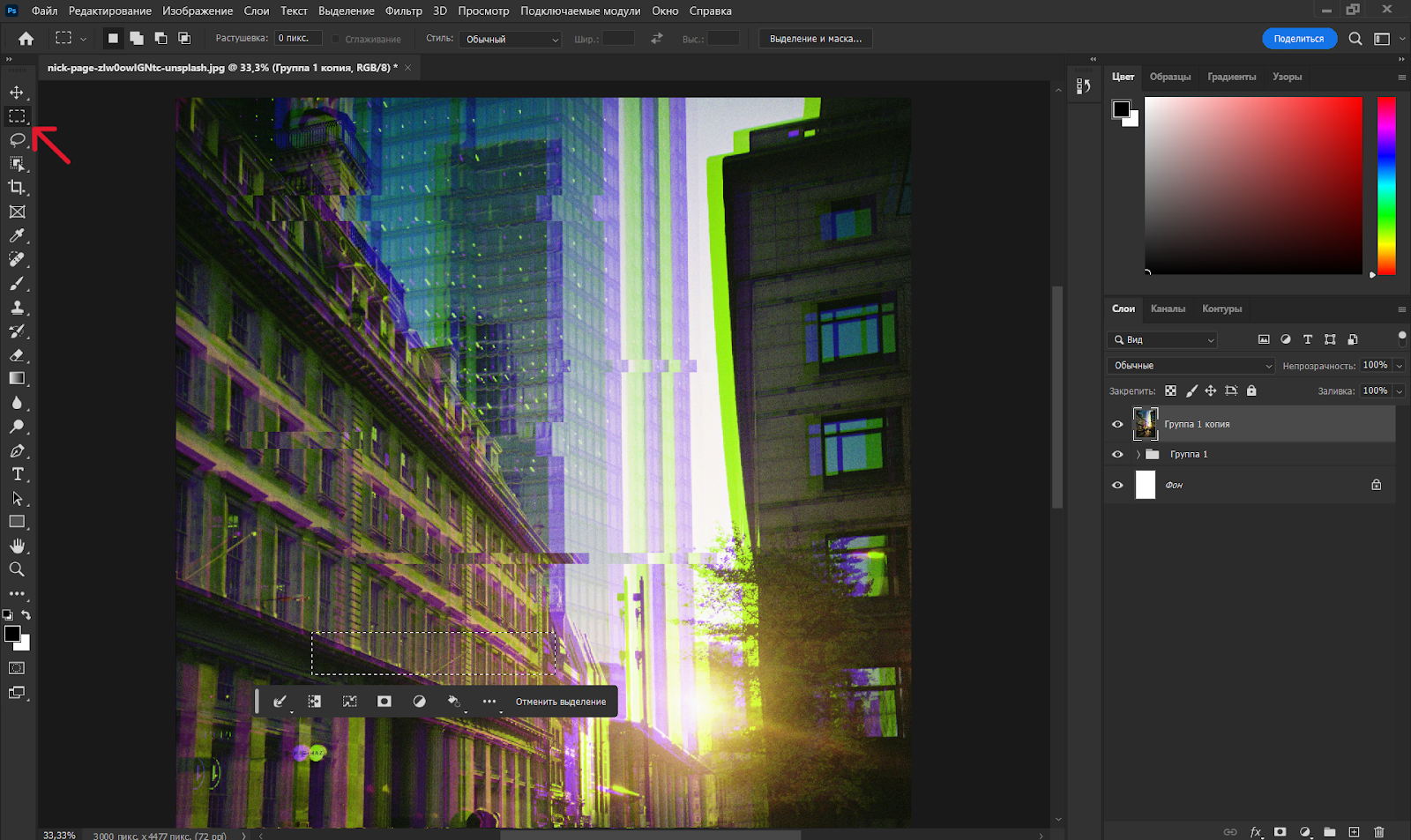
Task: Select the Eyedropper tool
Action: (x=17, y=234)
